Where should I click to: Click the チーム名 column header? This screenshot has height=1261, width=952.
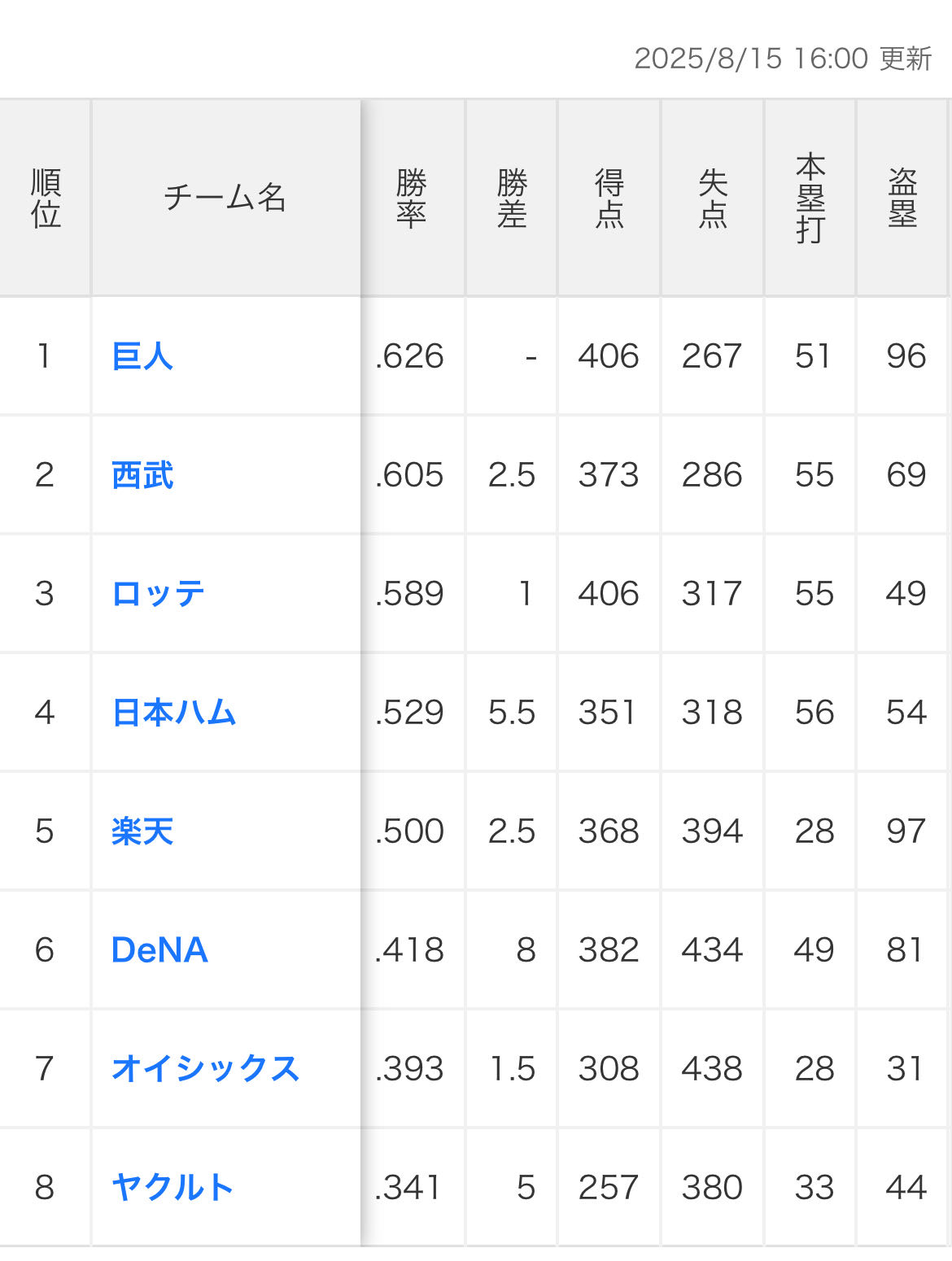pos(225,198)
